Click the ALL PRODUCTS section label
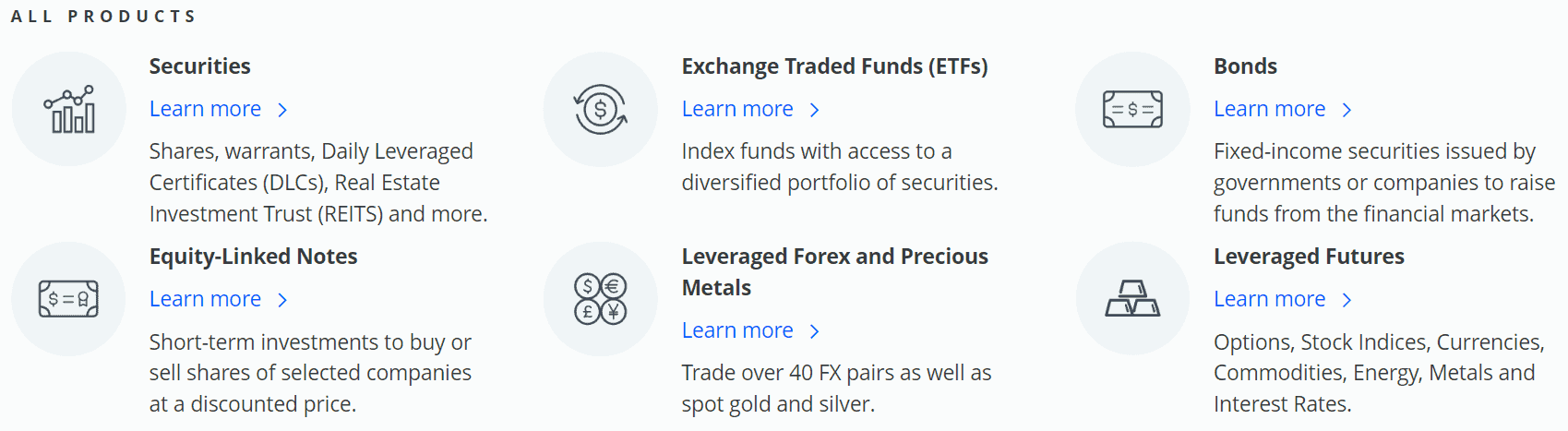Viewport: 1568px width, 431px height. point(103,17)
